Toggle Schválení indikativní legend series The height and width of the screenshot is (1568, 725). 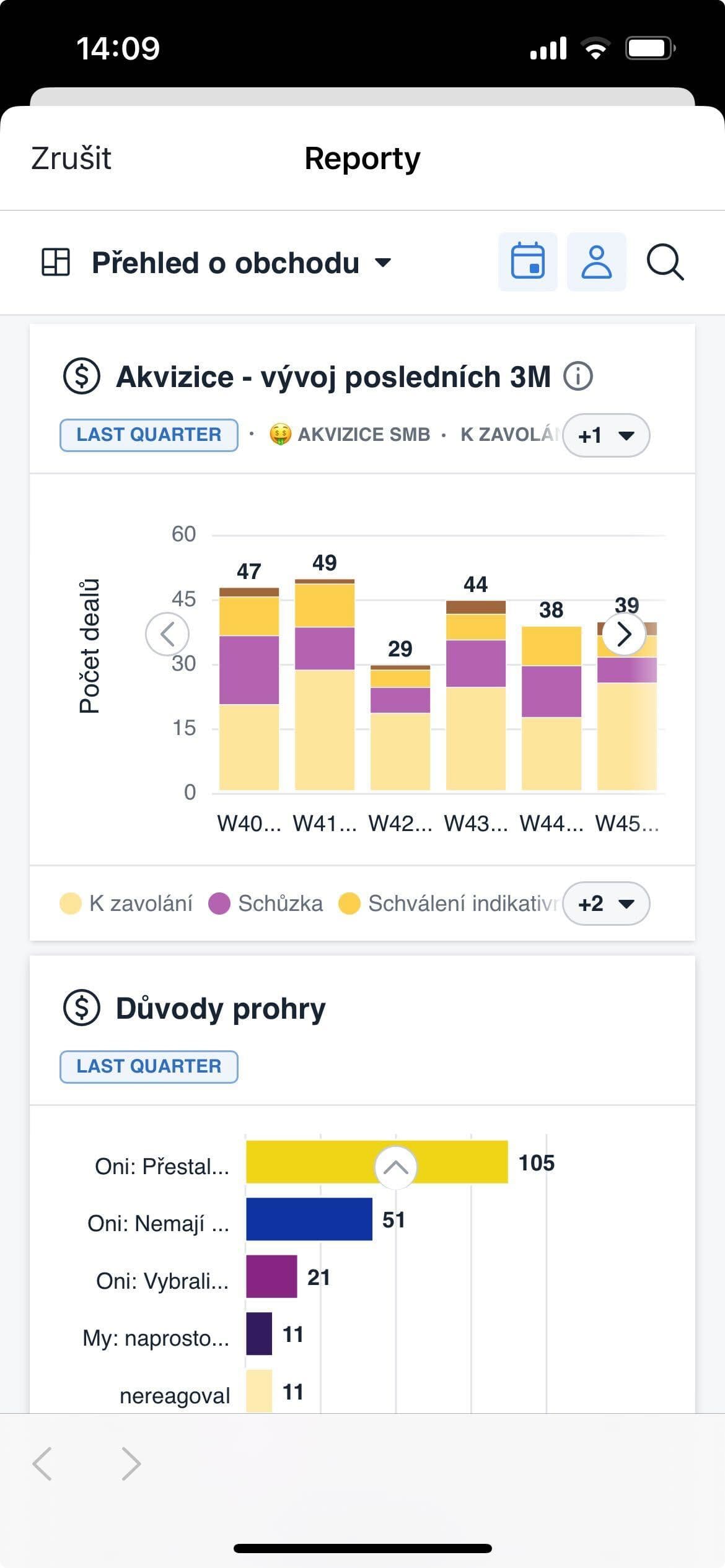(x=449, y=904)
